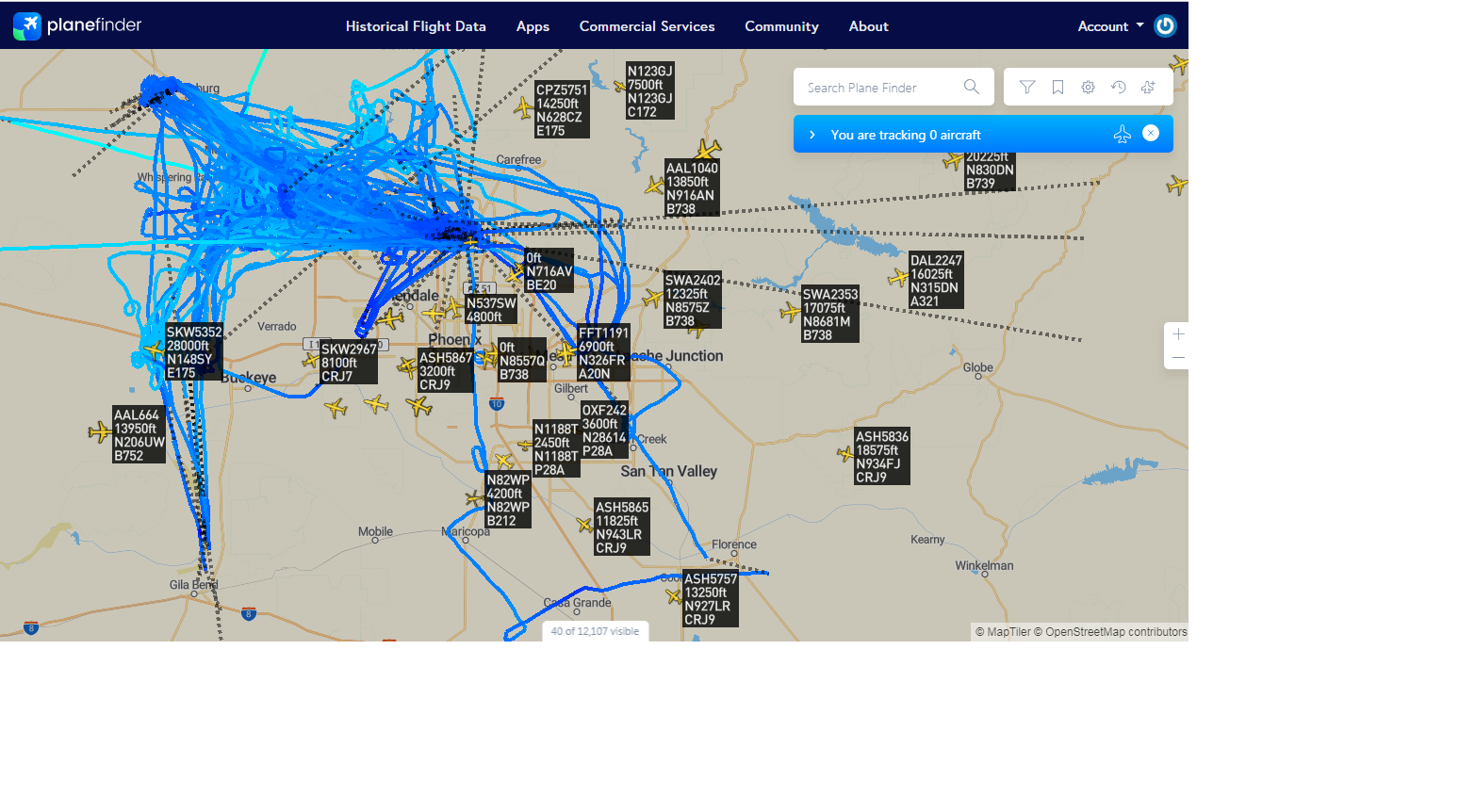The image size is (1459, 812).
Task: Click the magnifier search icon
Action: point(972,87)
